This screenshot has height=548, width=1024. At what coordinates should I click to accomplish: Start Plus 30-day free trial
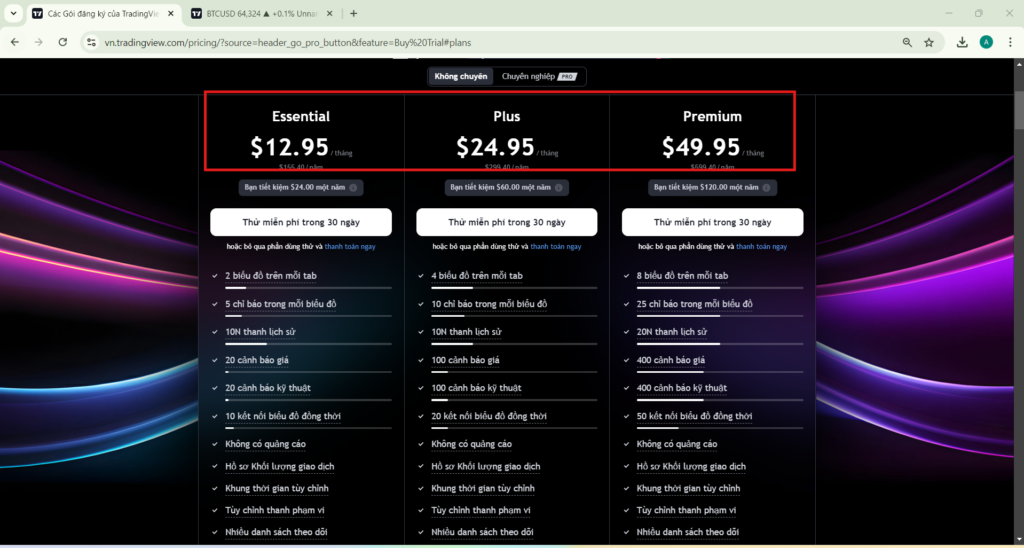(x=507, y=222)
